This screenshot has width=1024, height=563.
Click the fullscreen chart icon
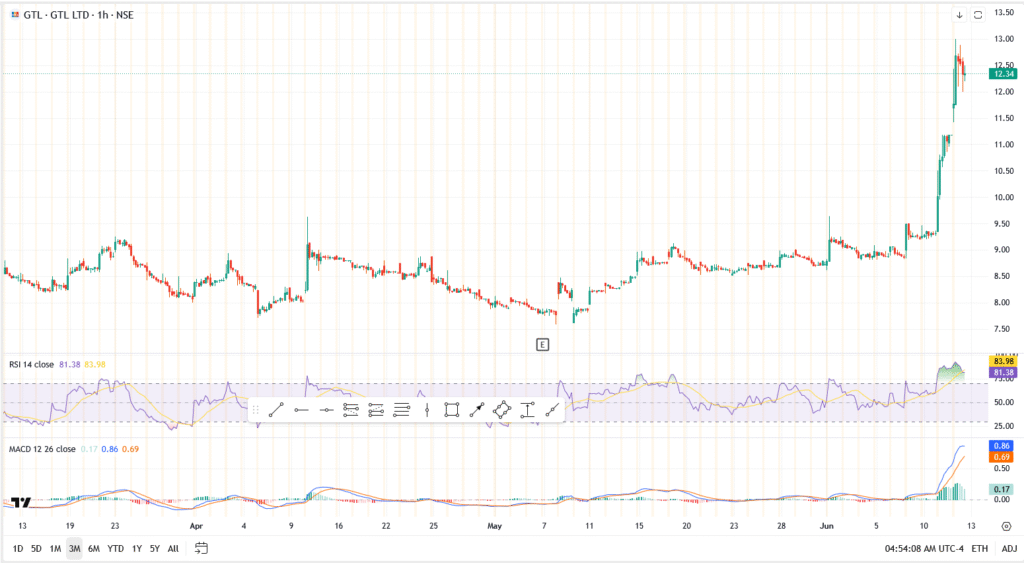(978, 14)
